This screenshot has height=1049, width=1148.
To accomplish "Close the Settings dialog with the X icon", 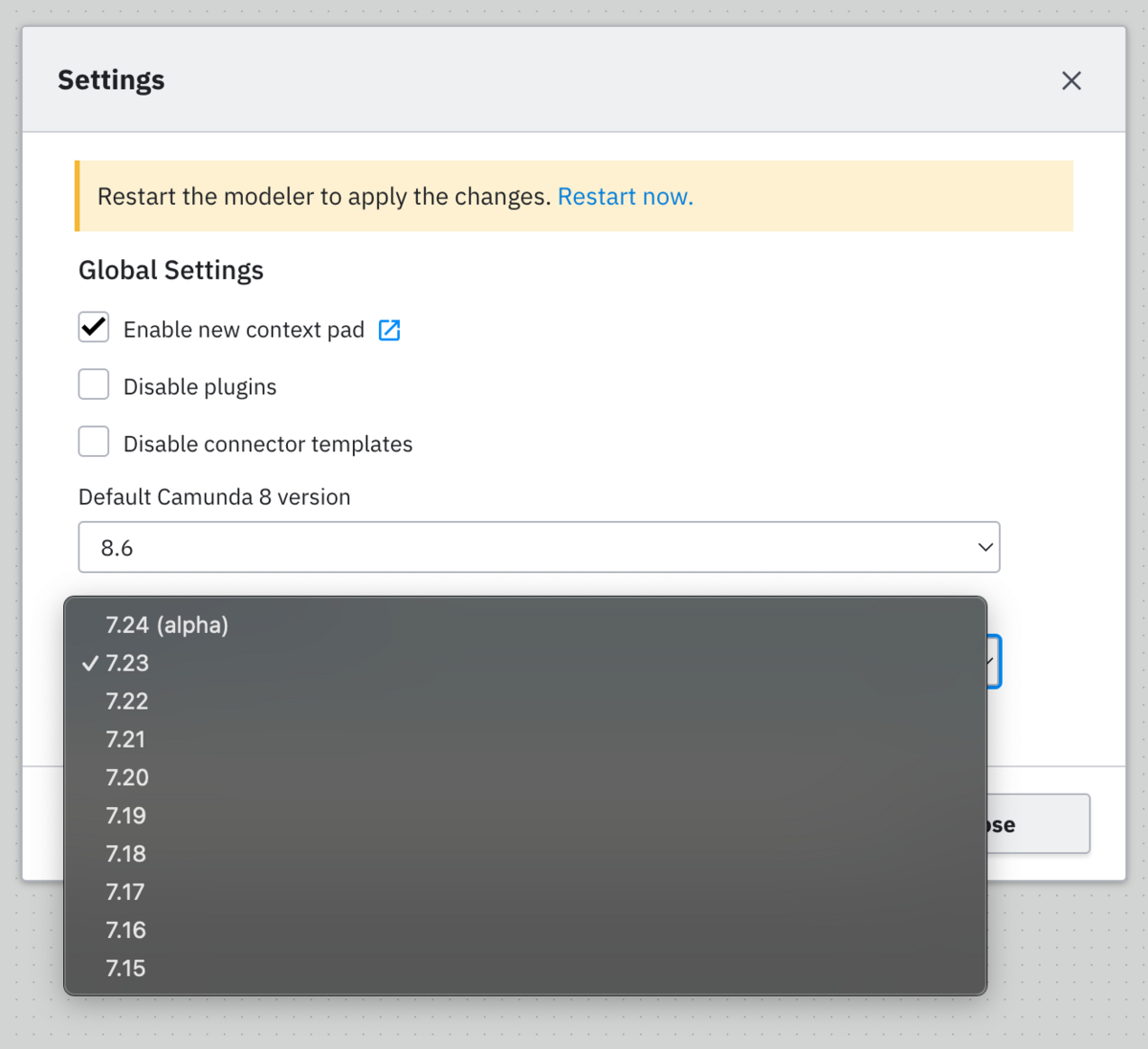I will [x=1071, y=80].
